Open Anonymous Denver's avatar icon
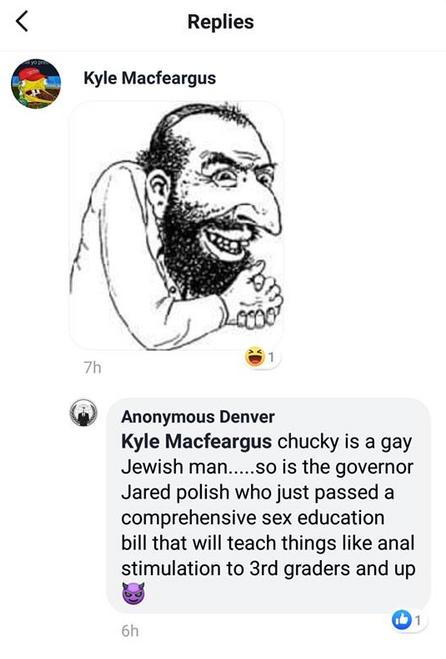 (84, 412)
